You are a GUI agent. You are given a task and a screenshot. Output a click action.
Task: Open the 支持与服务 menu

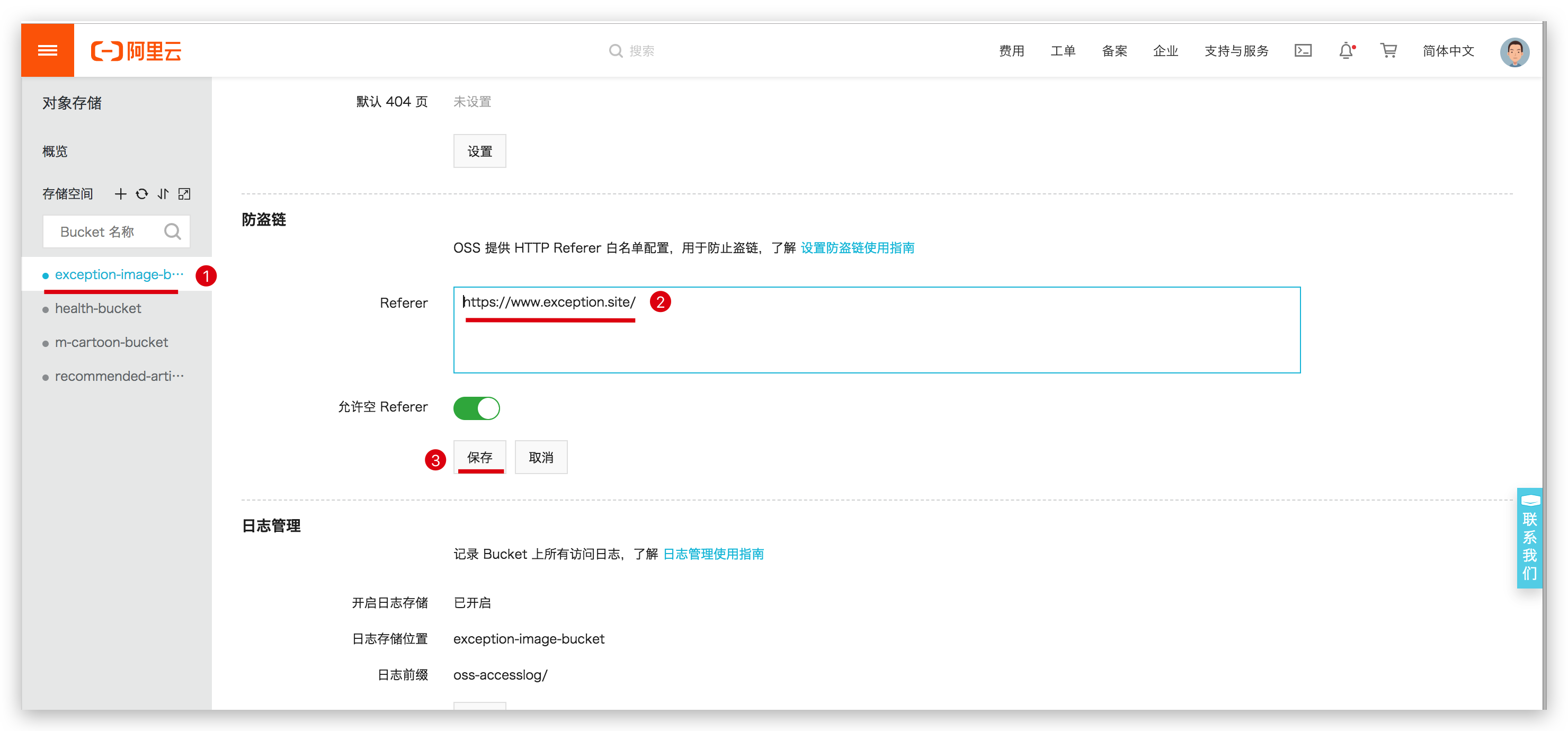[1236, 51]
